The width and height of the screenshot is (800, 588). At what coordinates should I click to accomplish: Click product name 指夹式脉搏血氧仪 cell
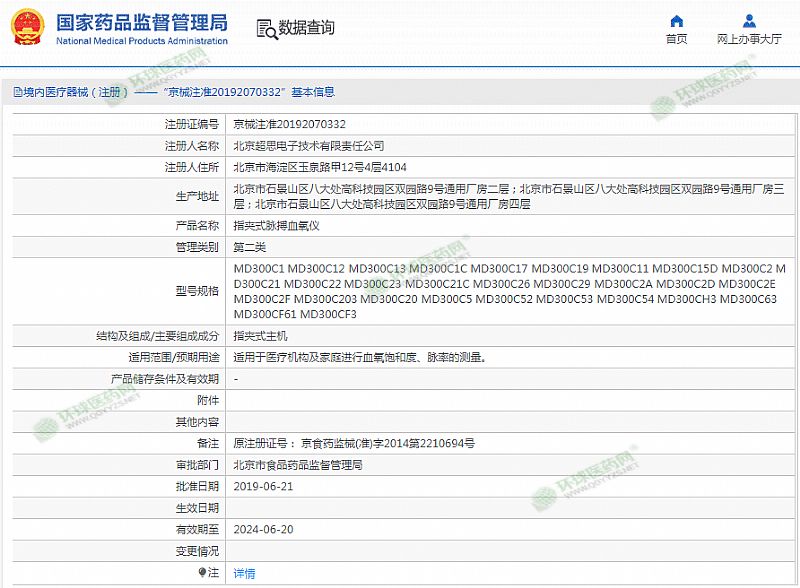click(x=276, y=225)
